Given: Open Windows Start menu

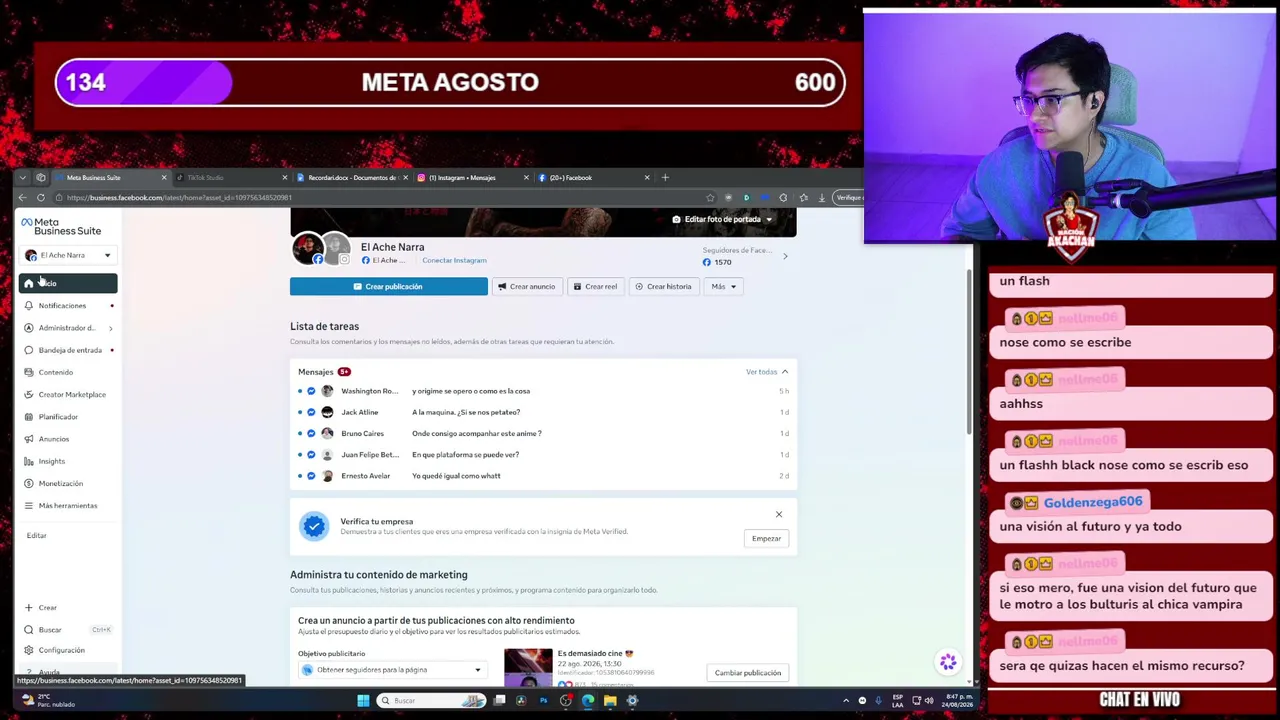Looking at the screenshot, I should click(363, 700).
